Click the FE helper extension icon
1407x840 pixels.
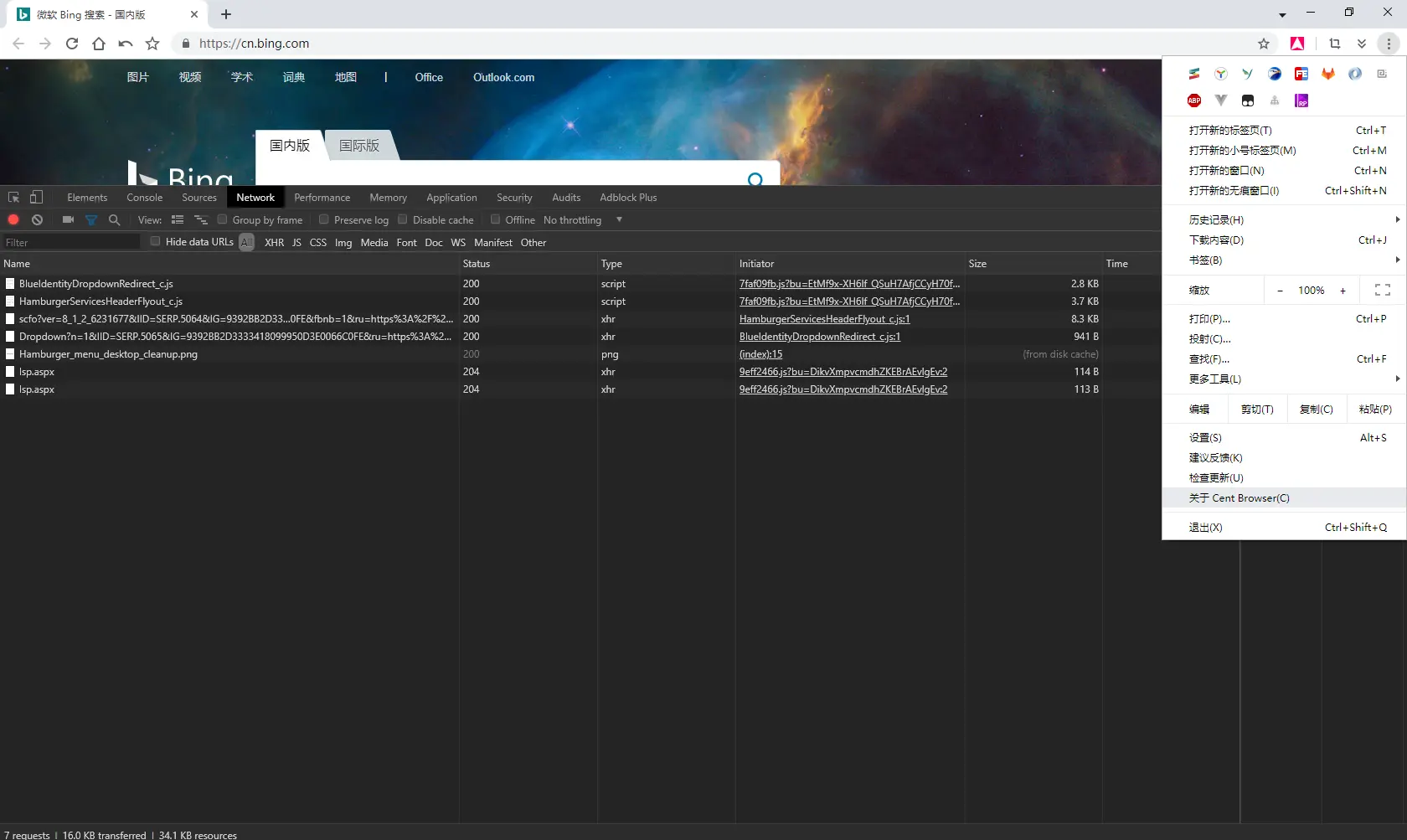(x=1301, y=74)
